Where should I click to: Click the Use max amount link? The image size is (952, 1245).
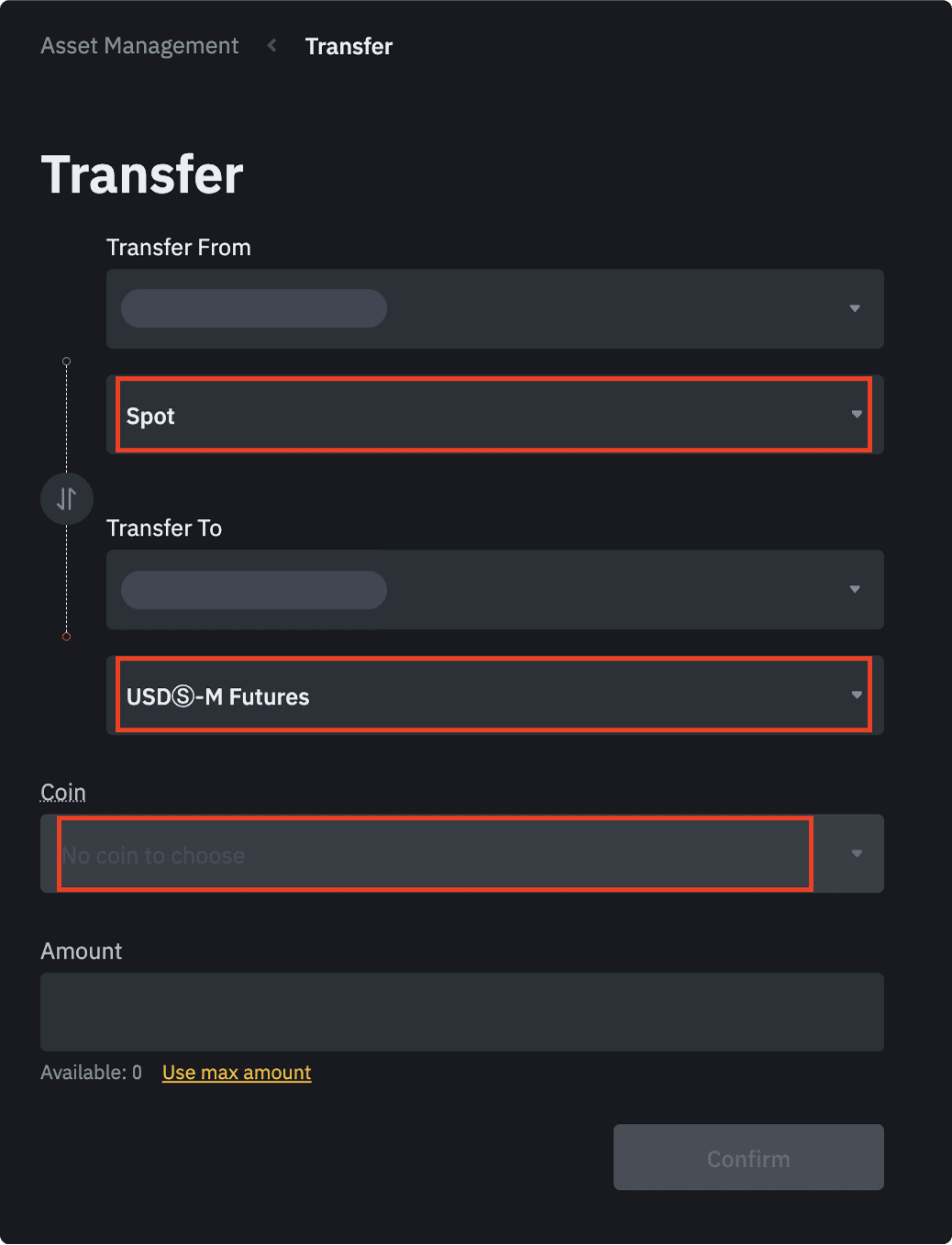coord(236,1072)
